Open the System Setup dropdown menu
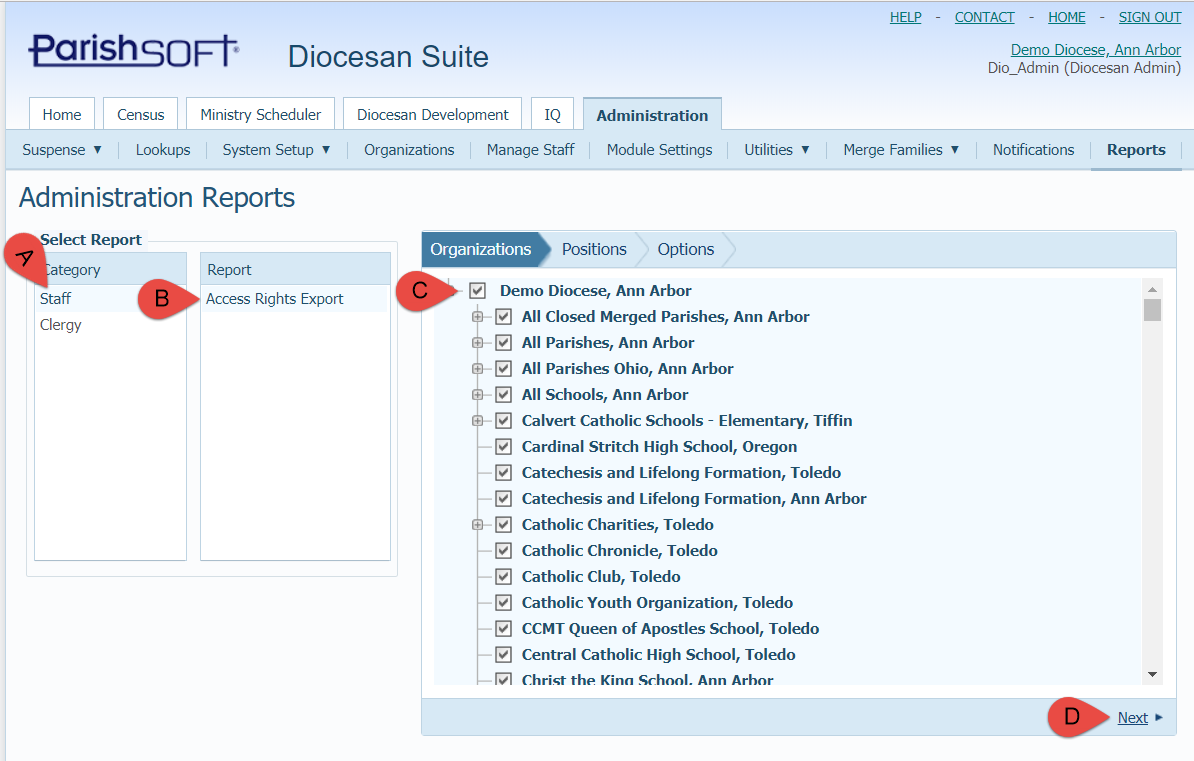 276,150
